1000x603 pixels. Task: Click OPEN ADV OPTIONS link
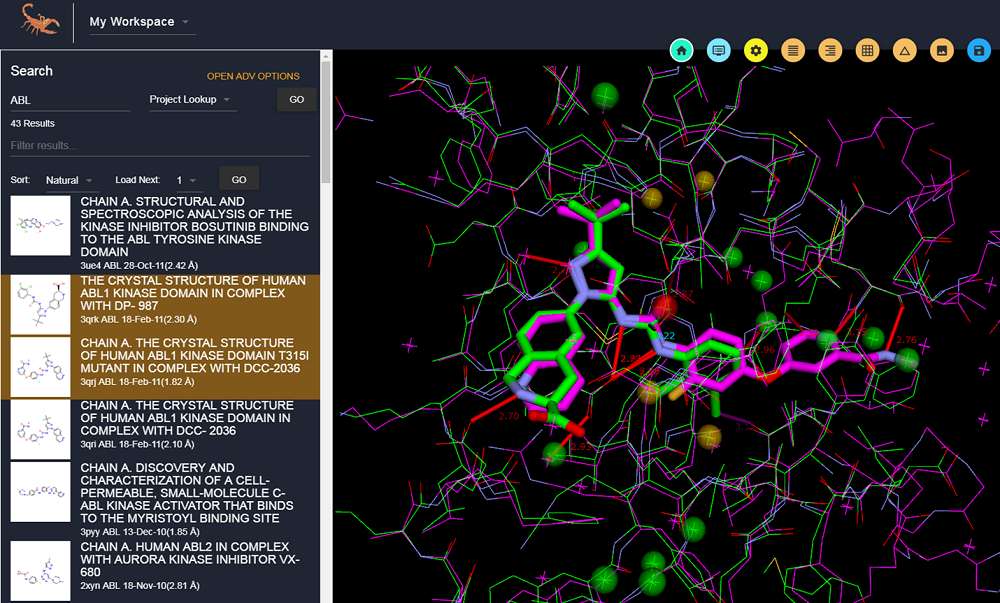[x=253, y=76]
